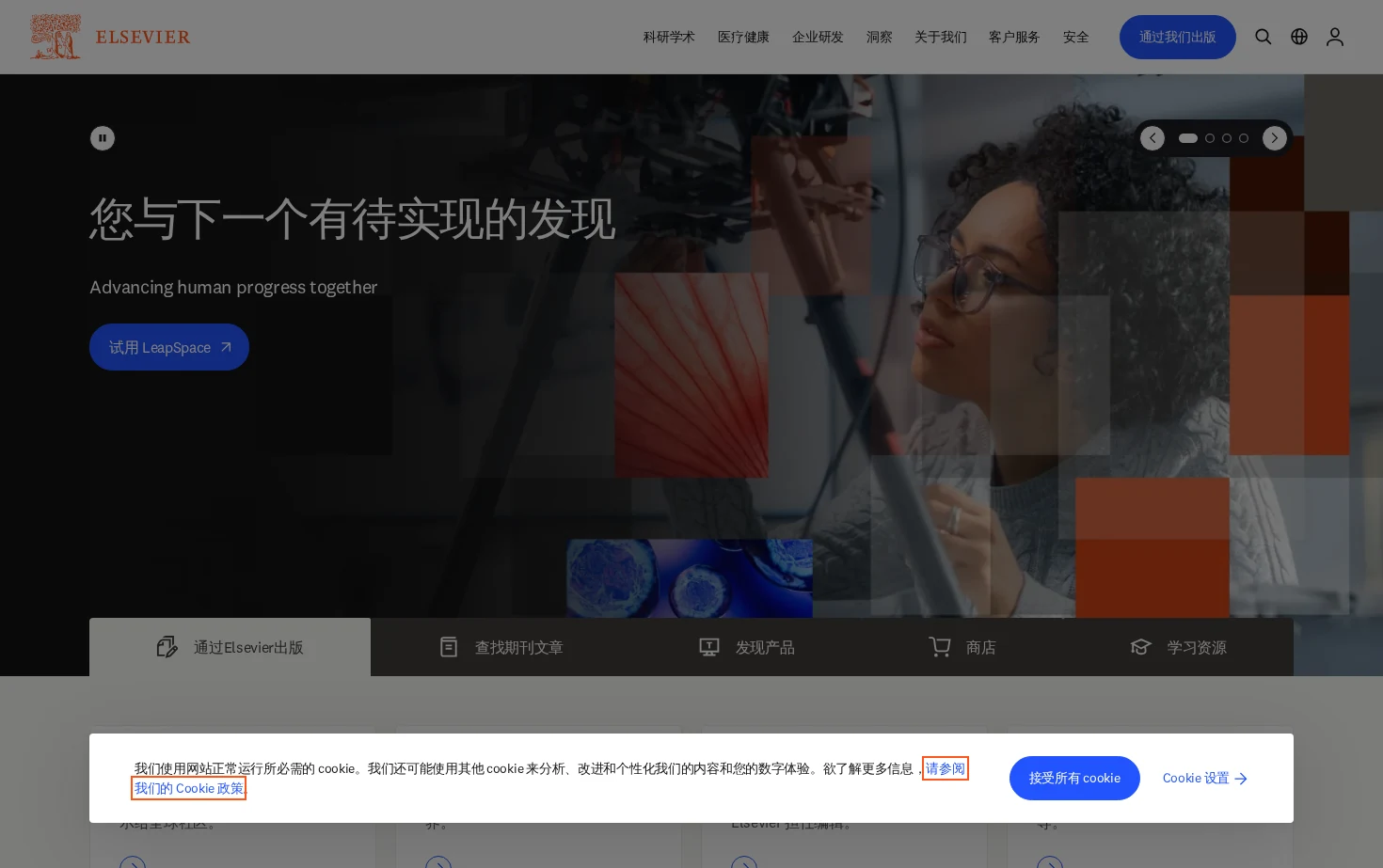Screen dimensions: 1383x868
Task: Open 洞察 menu
Action: [879, 37]
